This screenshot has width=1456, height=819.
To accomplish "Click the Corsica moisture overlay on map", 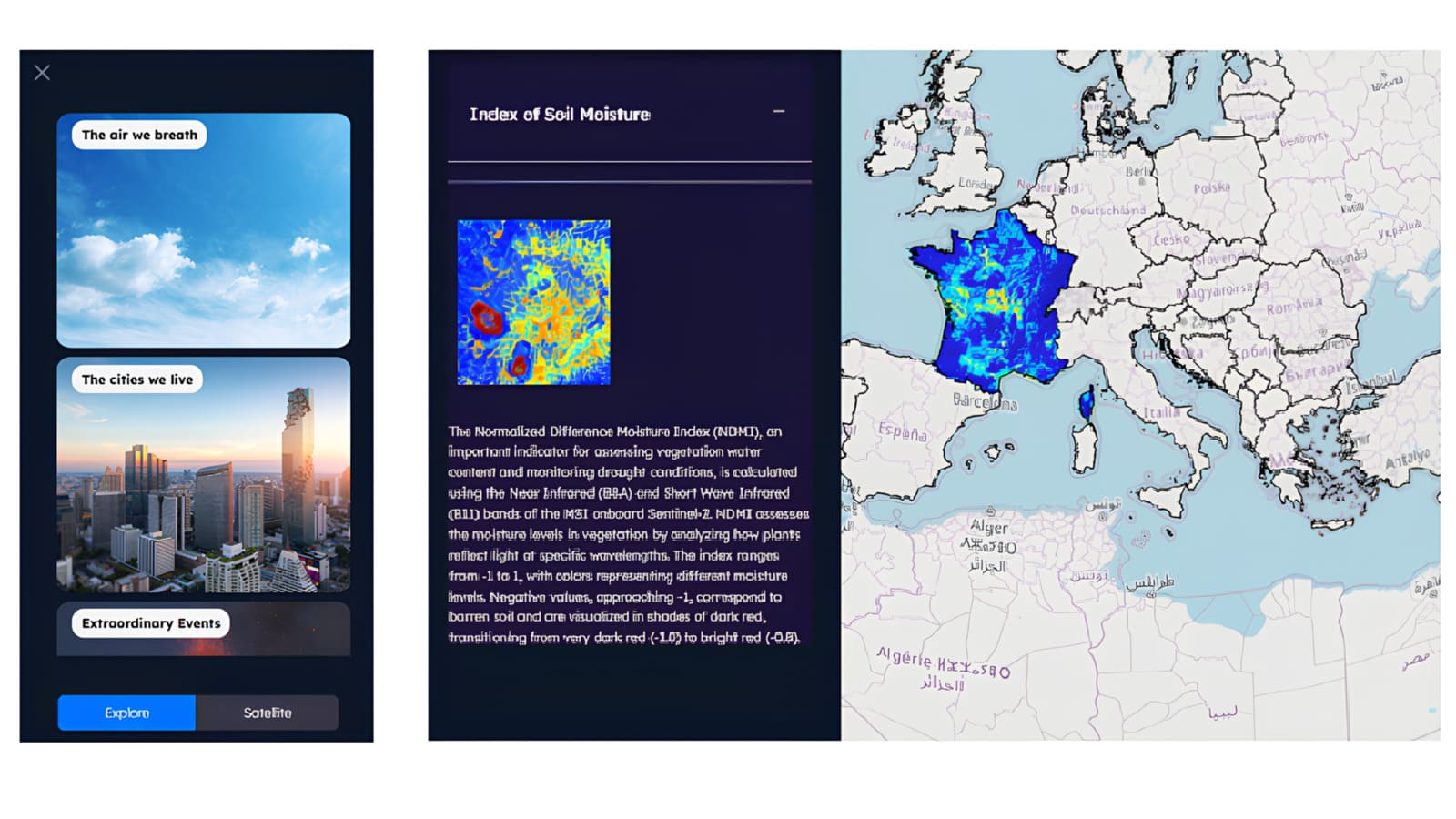I will (x=1086, y=401).
